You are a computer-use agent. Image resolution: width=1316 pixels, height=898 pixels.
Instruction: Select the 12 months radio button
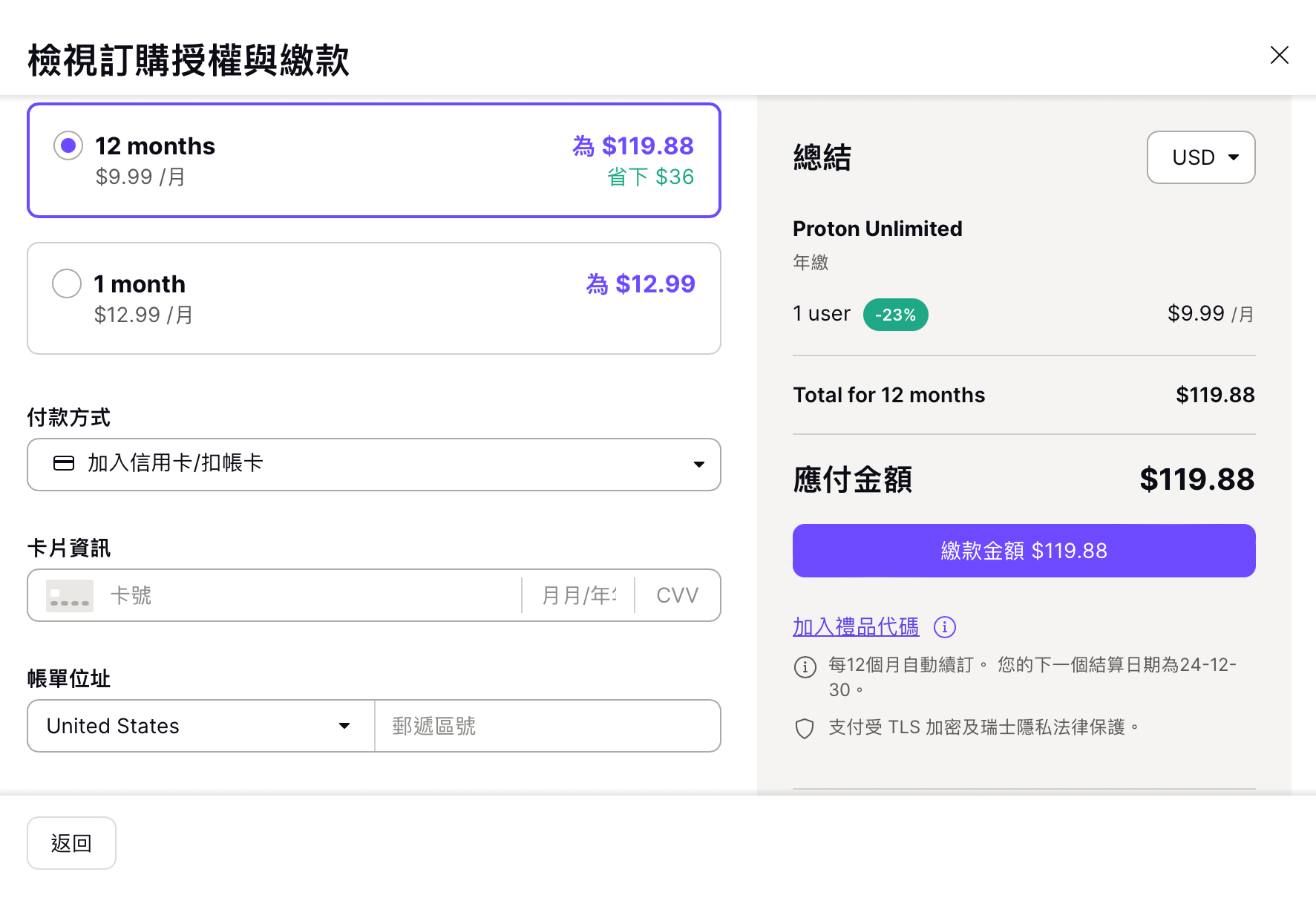click(68, 145)
